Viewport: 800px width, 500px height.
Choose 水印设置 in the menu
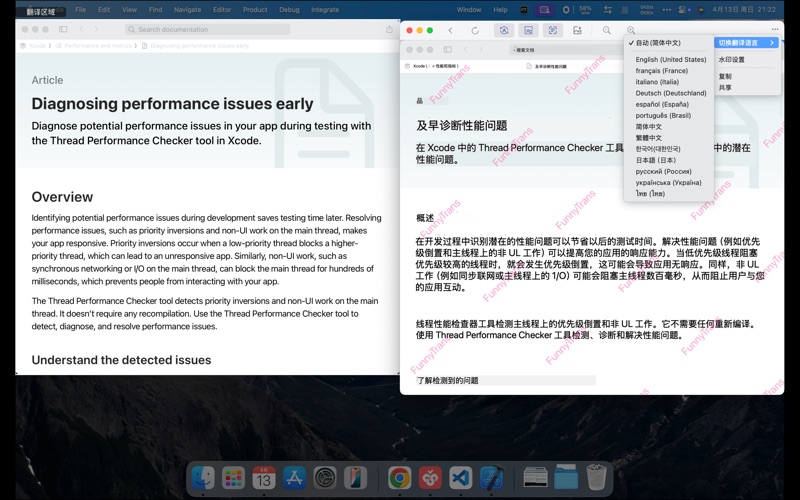tap(732, 60)
